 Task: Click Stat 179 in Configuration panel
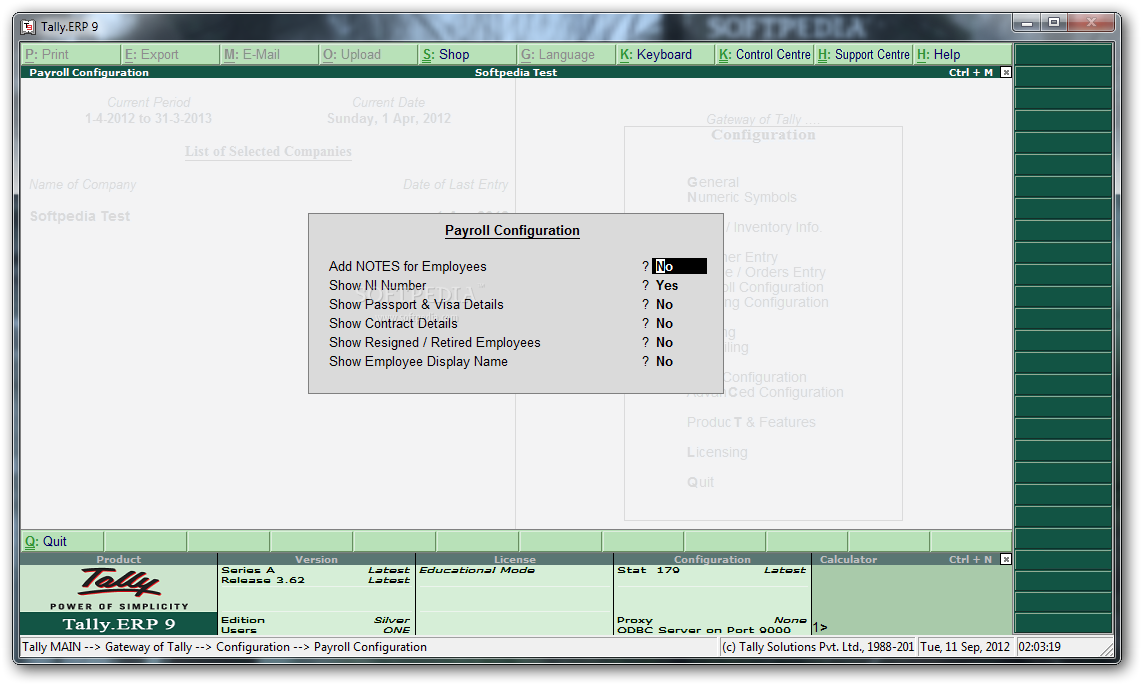(648, 570)
